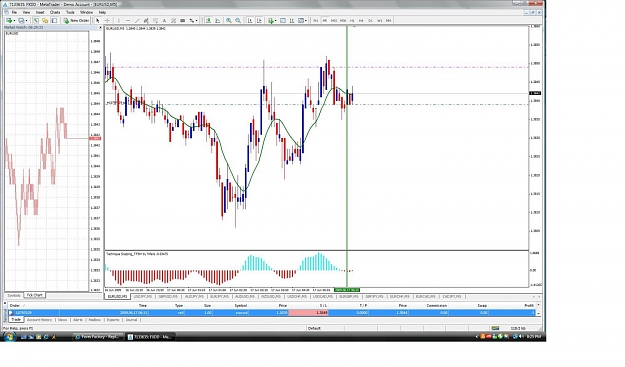Expand the indicators dropdown arrow

pos(275,20)
